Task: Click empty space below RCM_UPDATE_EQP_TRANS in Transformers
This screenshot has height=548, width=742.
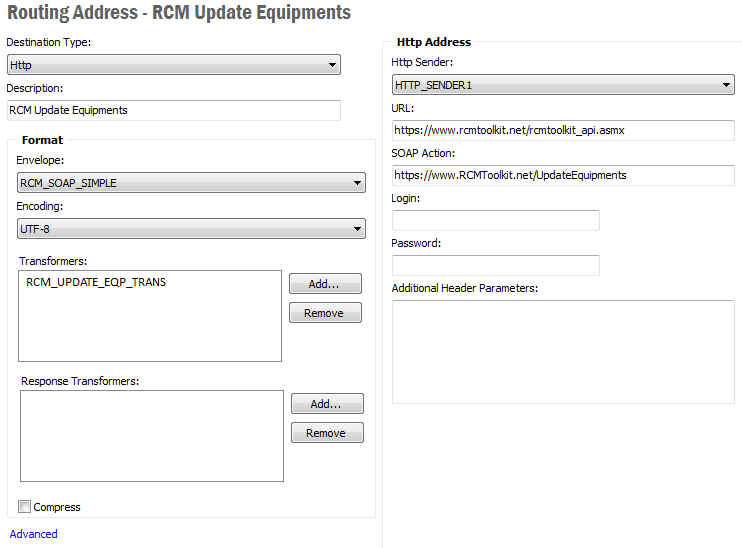Action: [150, 325]
